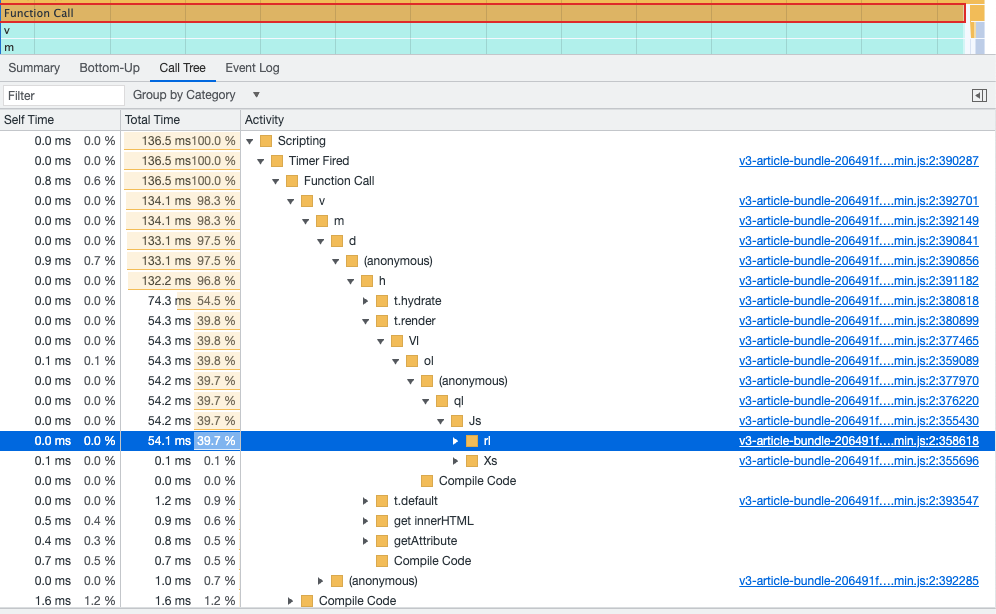Screen dimensions: 996x614
Task: Open the Event Log tab
Action: pyautogui.click(x=252, y=68)
